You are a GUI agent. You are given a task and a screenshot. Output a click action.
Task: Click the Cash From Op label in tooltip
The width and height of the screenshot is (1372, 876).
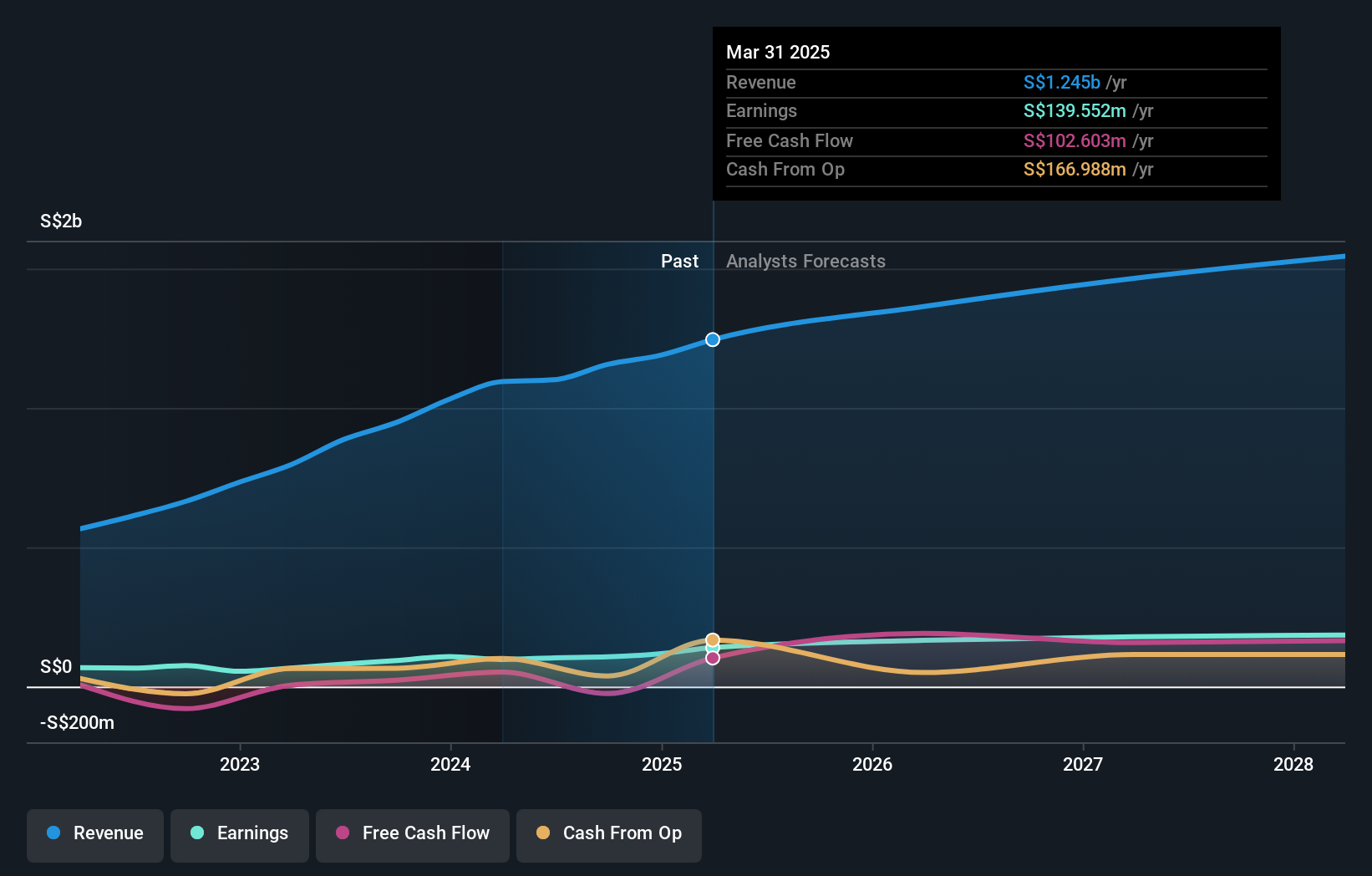click(785, 169)
